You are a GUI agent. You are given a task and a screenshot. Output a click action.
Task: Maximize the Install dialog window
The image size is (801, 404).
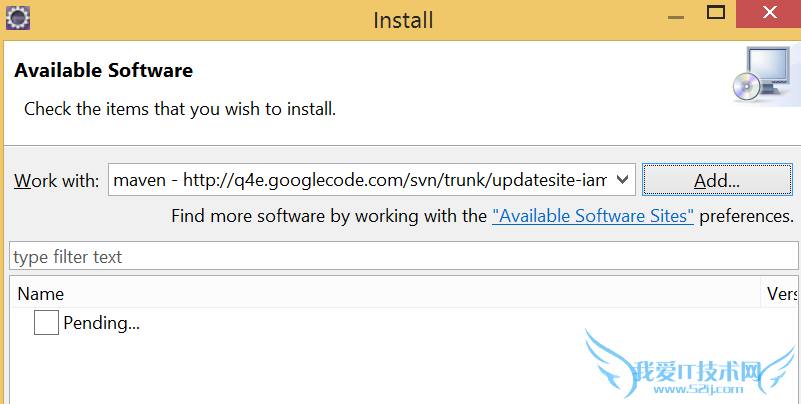[716, 13]
